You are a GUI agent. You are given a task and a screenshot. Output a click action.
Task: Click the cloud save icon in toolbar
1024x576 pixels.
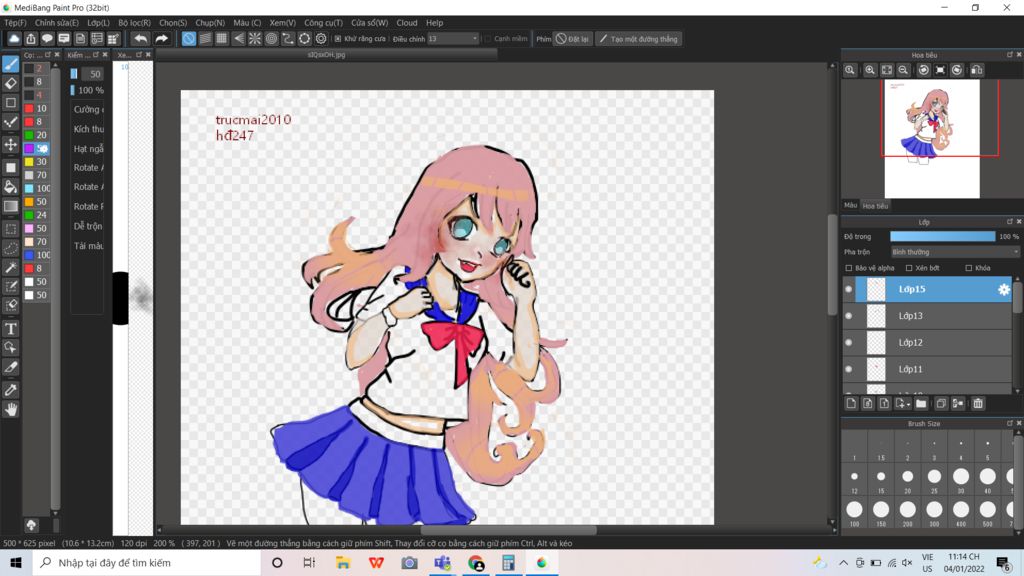(x=14, y=39)
